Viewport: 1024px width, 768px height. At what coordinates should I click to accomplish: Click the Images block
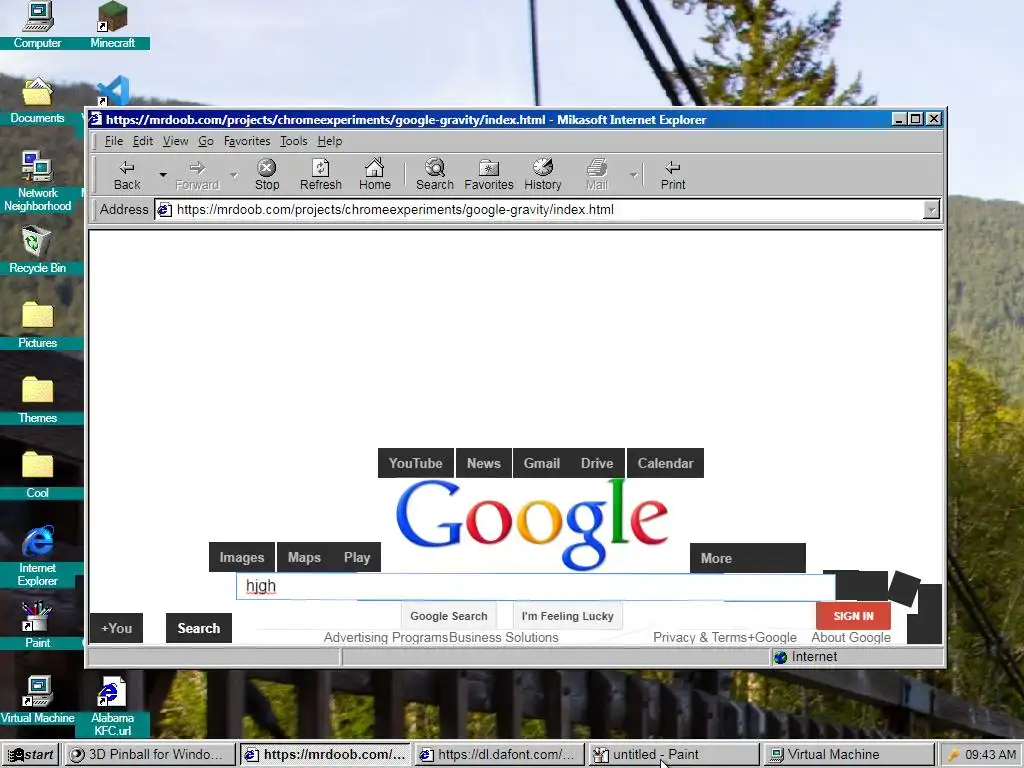pos(242,557)
